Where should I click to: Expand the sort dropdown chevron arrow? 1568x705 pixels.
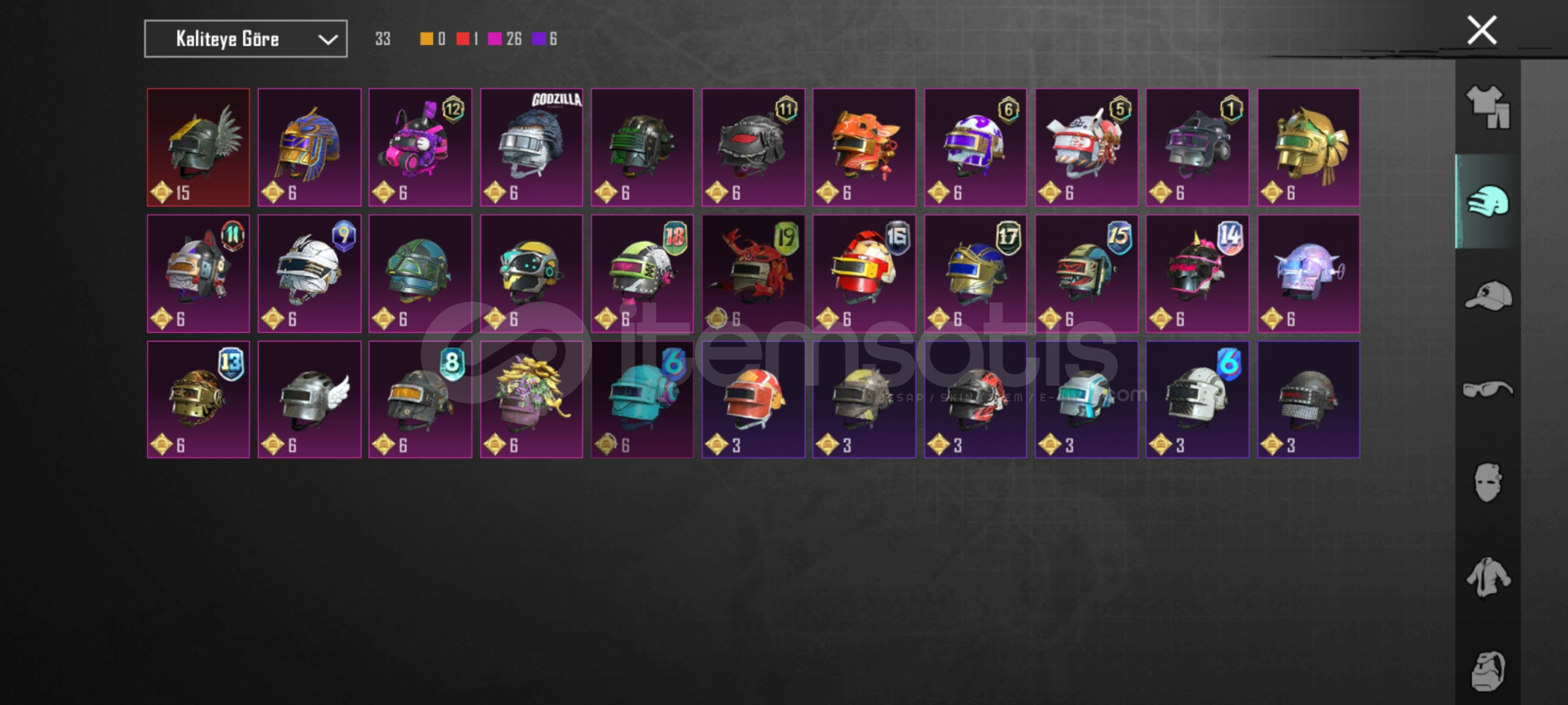(x=328, y=40)
